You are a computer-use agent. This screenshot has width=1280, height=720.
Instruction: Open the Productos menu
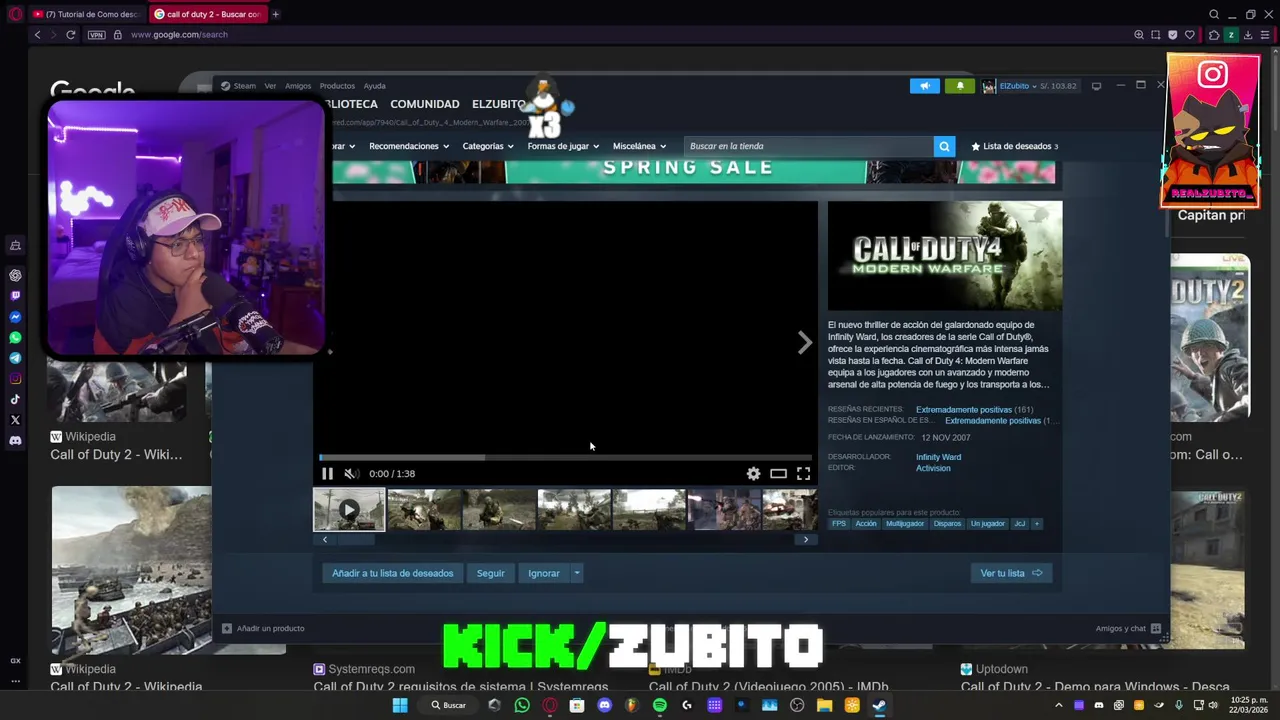coord(337,86)
